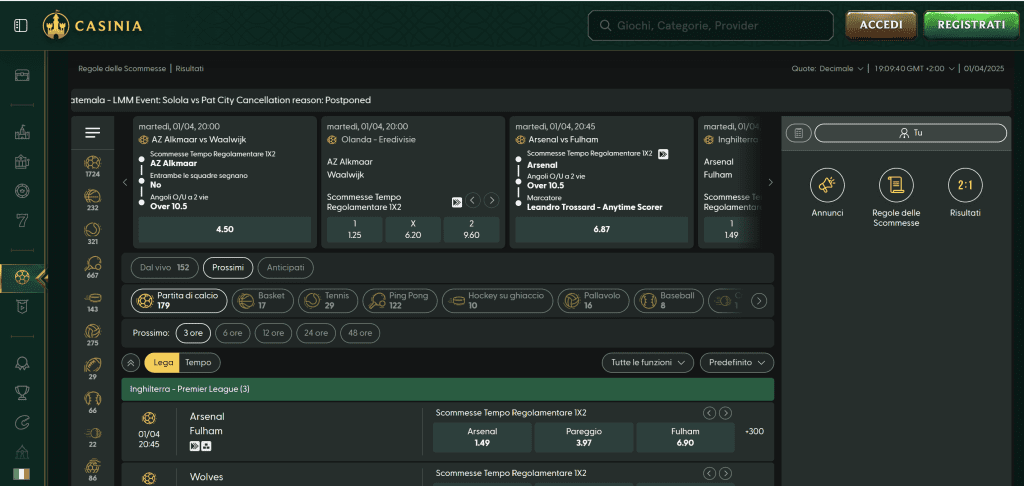1024x486 pixels.
Task: Open the treasure chest promotions icon
Action: (x=22, y=75)
